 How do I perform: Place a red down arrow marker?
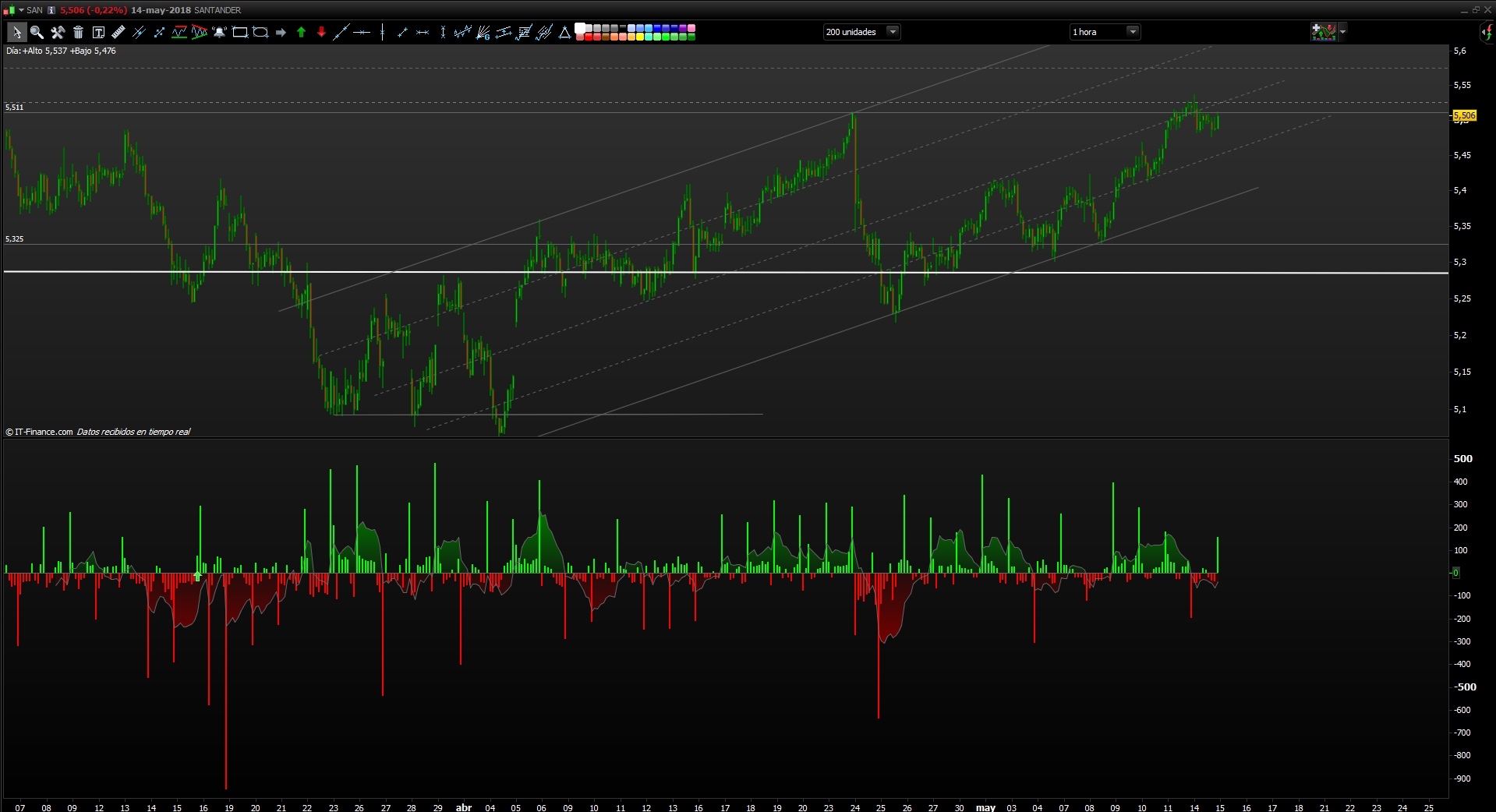coord(321,32)
